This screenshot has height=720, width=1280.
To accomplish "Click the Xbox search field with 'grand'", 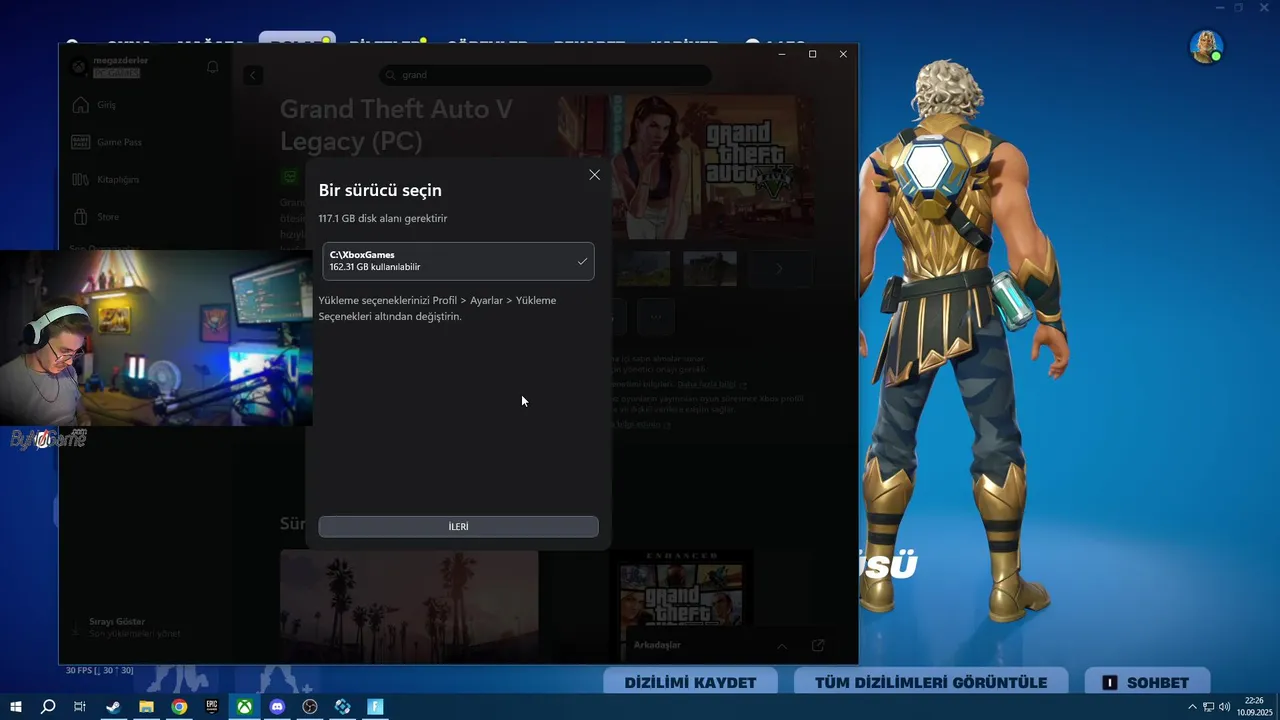I will click(x=545, y=75).
